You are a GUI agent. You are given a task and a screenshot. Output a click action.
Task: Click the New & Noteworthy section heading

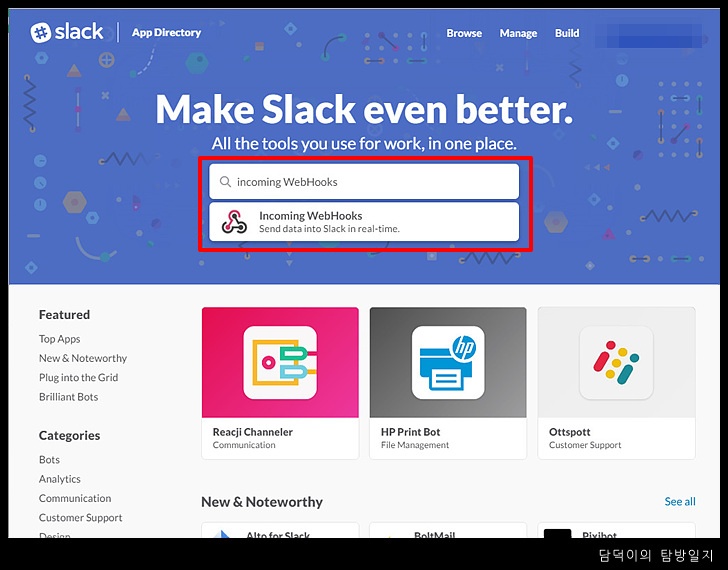click(x=262, y=502)
